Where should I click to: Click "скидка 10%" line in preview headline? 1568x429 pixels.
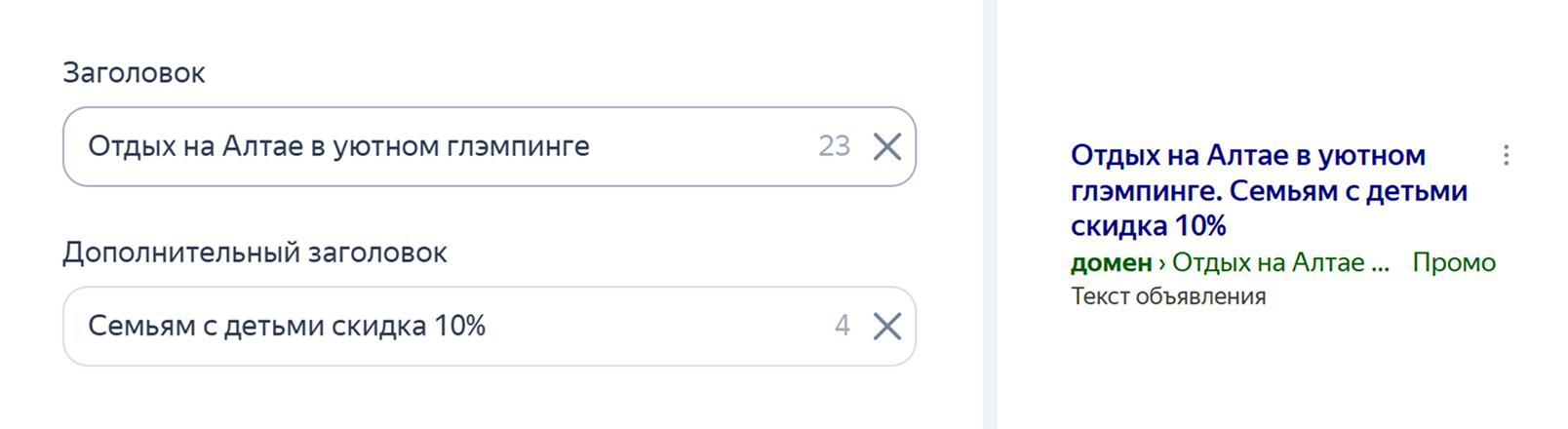(x=1148, y=226)
